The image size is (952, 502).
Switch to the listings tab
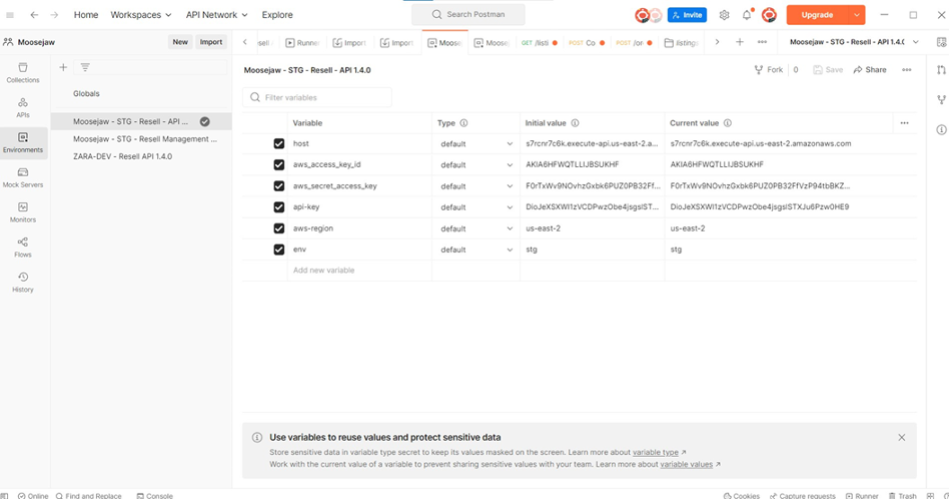click(681, 42)
